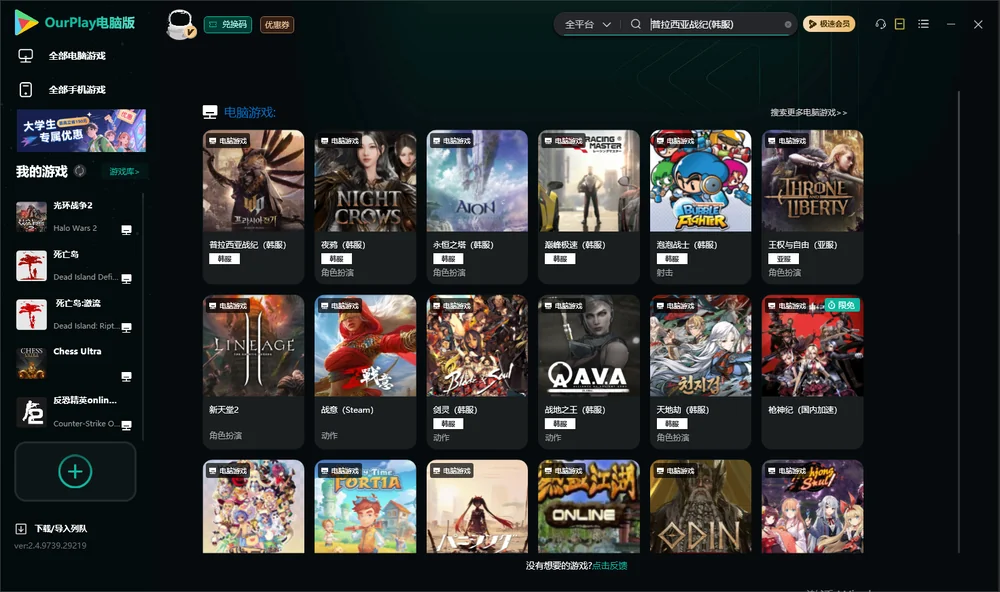Click the 死亡岛:激流 game icon
The image size is (1000, 592).
pyautogui.click(x=31, y=314)
